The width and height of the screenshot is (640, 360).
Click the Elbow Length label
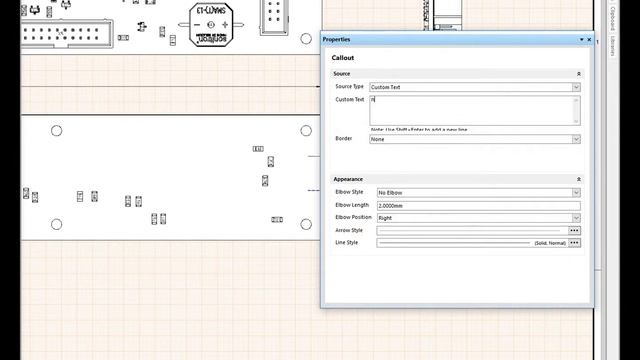(352, 205)
